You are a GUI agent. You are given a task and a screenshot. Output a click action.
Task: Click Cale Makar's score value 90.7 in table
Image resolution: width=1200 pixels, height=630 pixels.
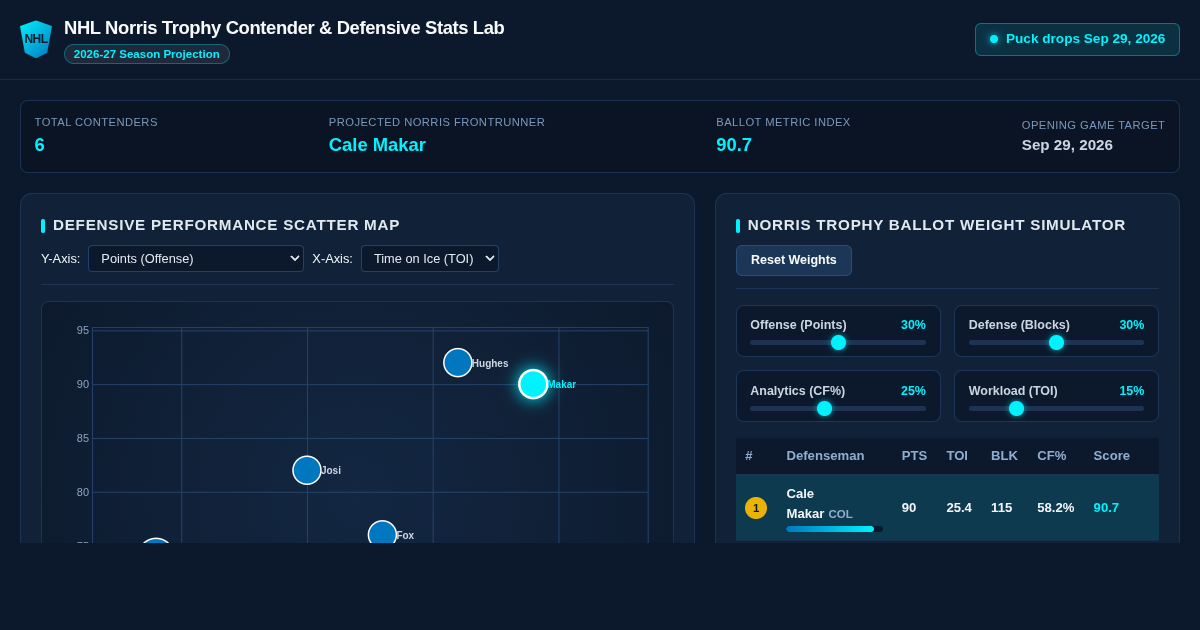[x=1106, y=508]
